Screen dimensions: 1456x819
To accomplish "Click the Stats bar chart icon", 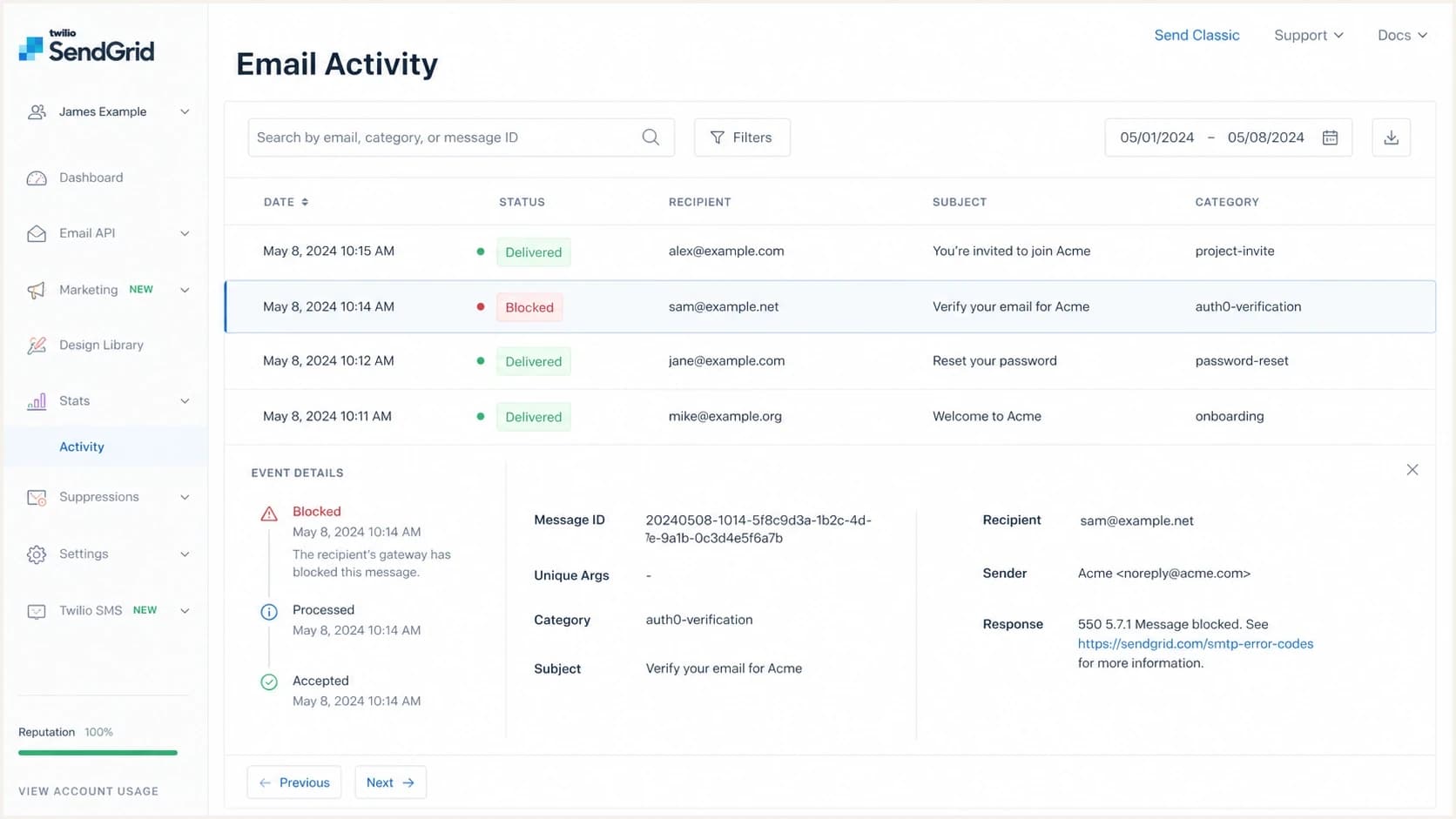I will [x=37, y=401].
